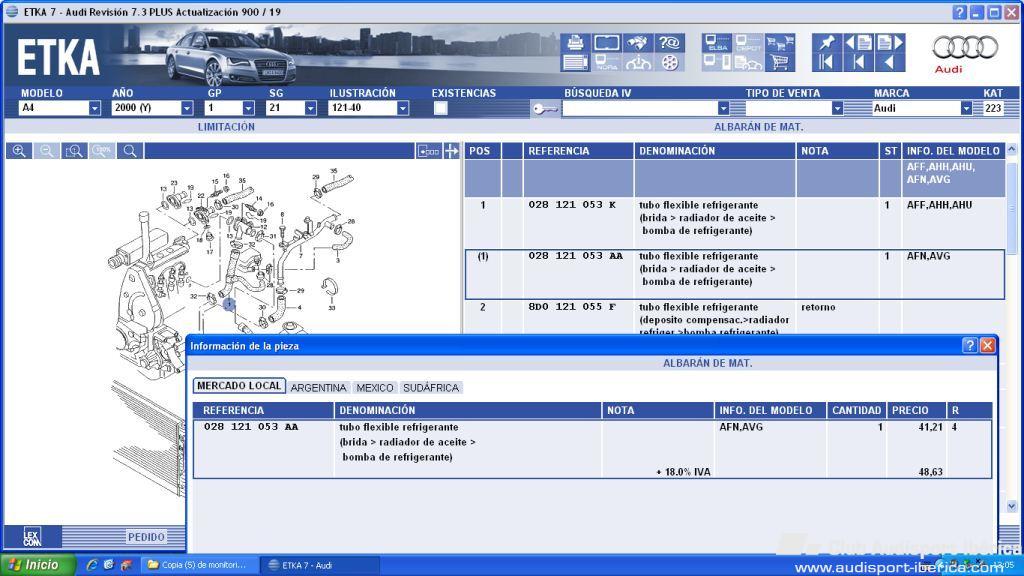This screenshot has width=1024, height=576.
Task: Open the Año 2000 (Y) dropdown
Action: click(x=187, y=108)
